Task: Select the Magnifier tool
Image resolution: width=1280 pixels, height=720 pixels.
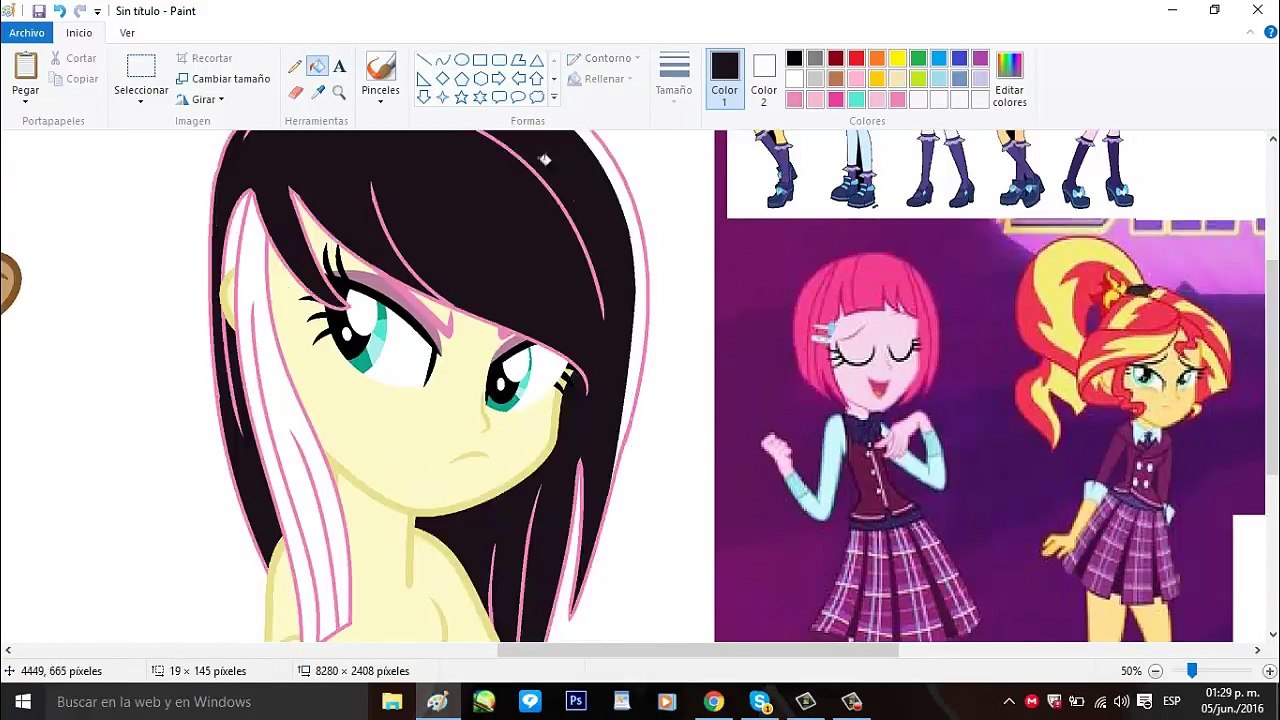Action: click(339, 92)
